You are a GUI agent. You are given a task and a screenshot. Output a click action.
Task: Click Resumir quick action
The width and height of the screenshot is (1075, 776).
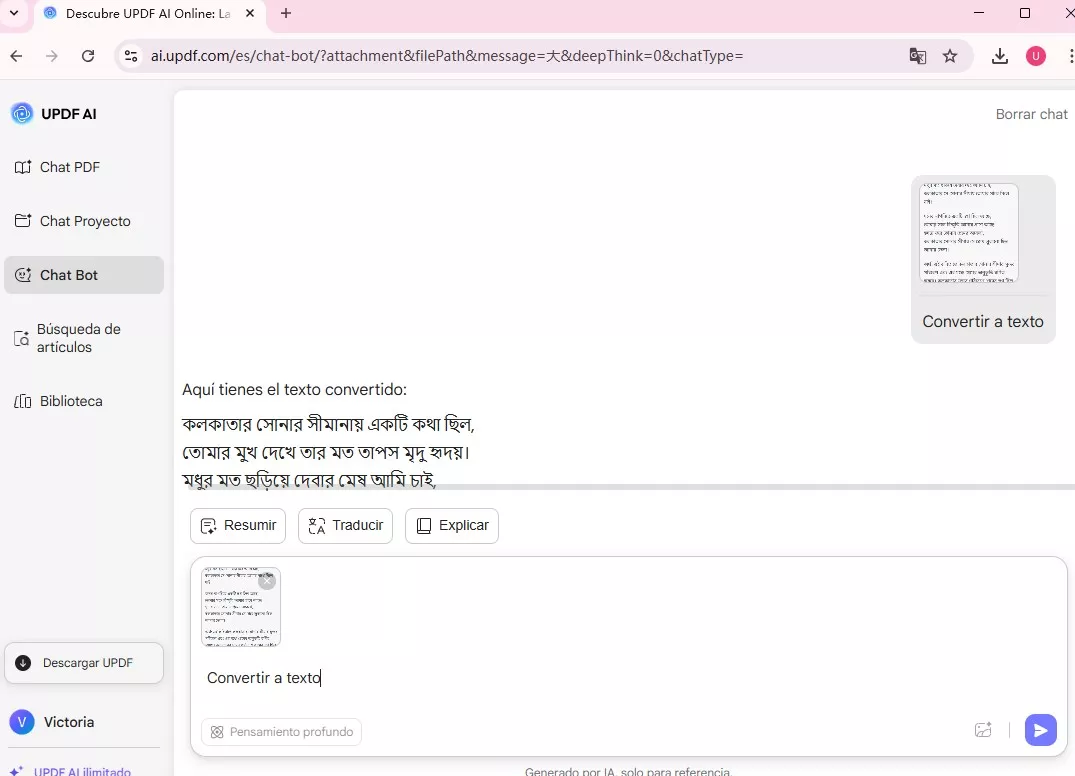point(238,526)
